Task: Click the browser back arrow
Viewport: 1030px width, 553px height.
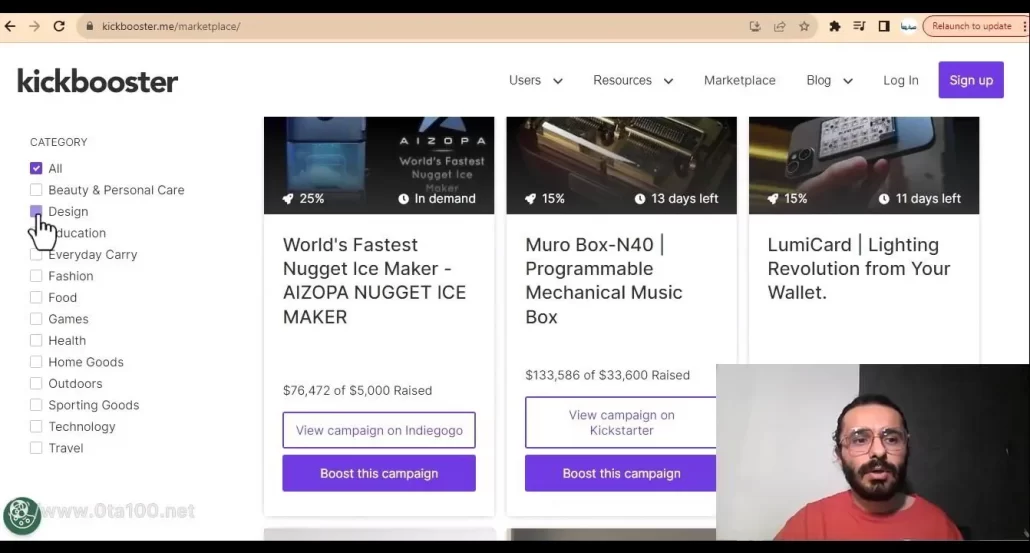Action: 11,27
